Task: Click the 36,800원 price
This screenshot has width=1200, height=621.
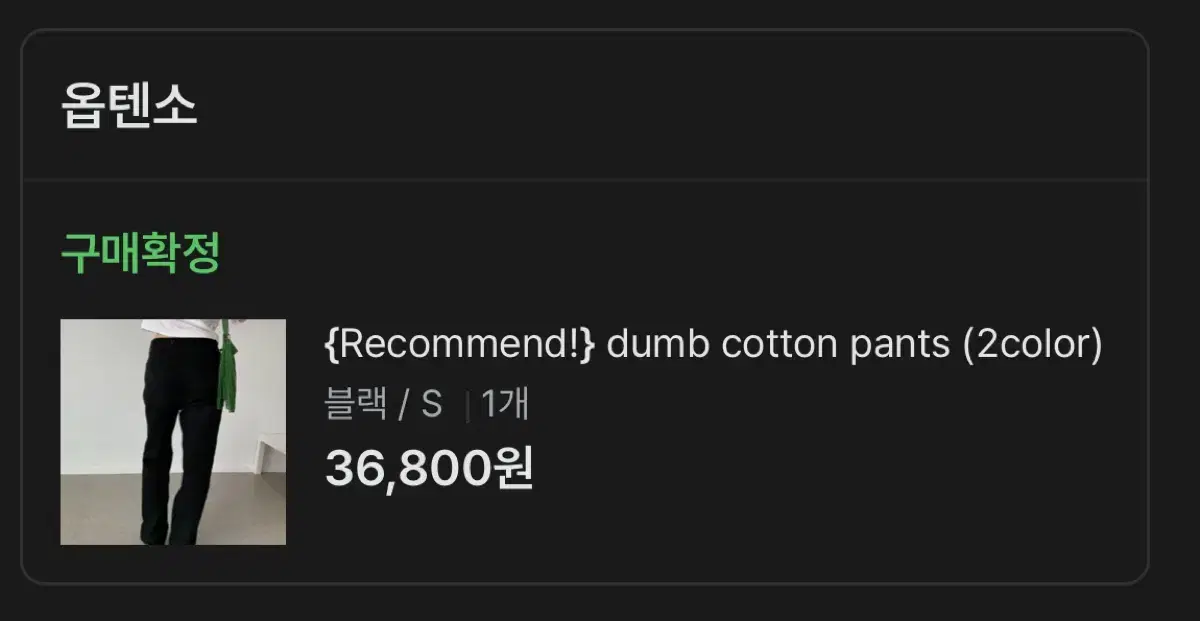Action: click(x=429, y=467)
